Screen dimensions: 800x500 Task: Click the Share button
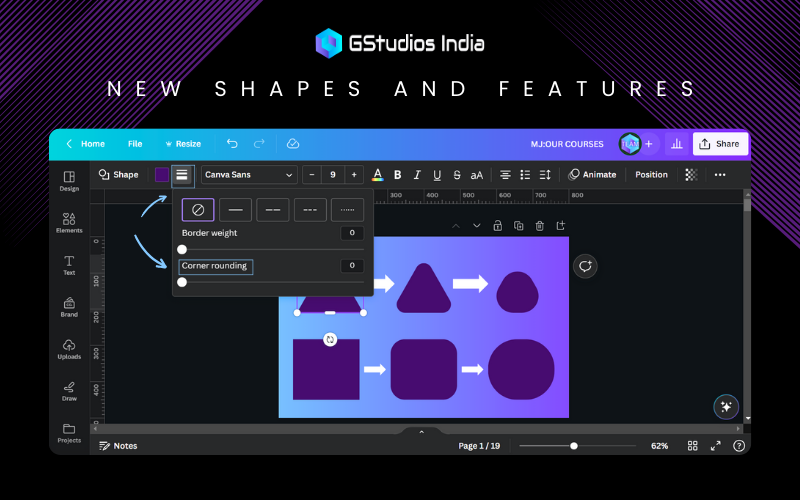[720, 144]
